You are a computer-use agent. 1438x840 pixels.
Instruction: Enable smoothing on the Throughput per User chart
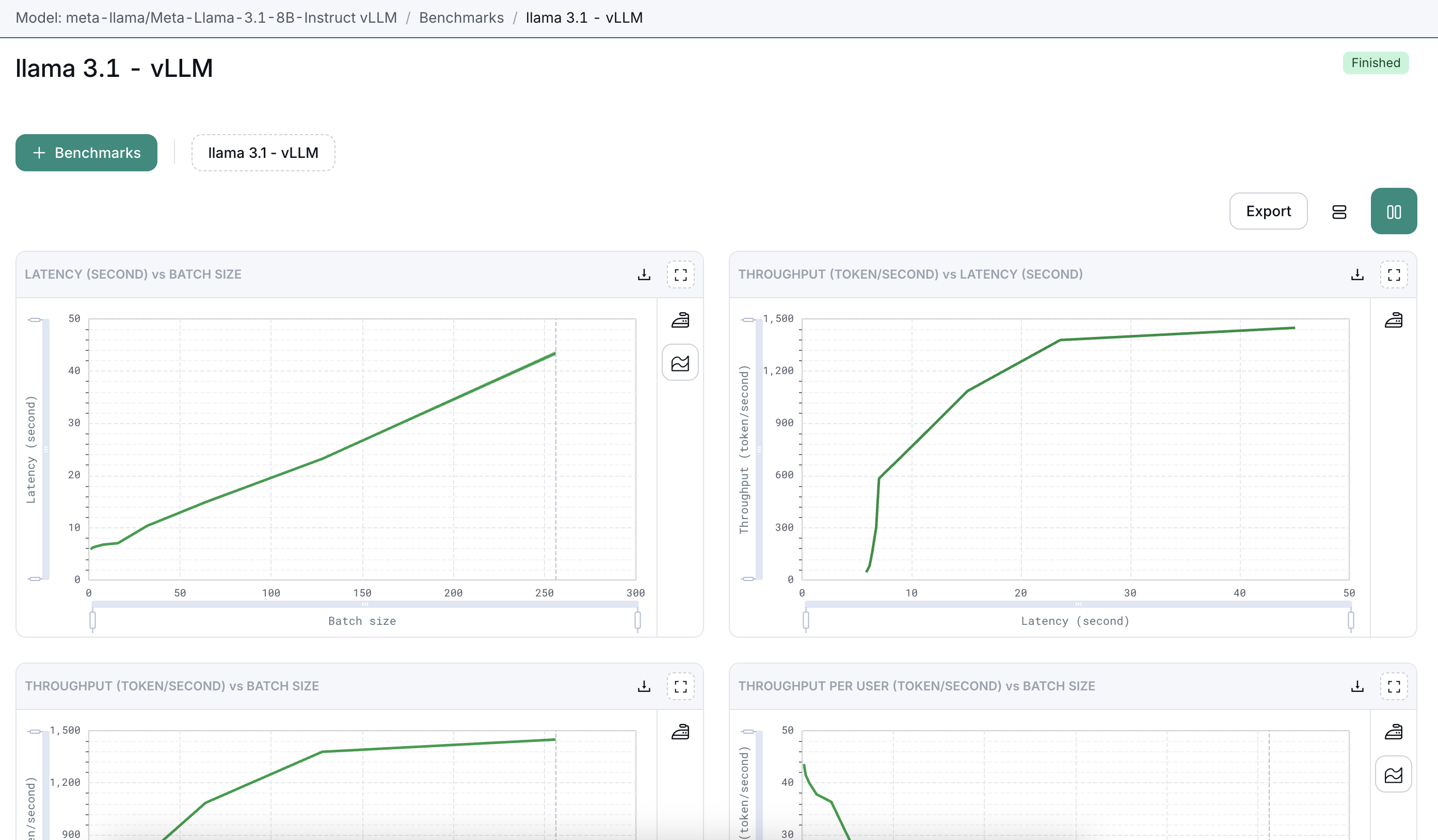point(1395,731)
